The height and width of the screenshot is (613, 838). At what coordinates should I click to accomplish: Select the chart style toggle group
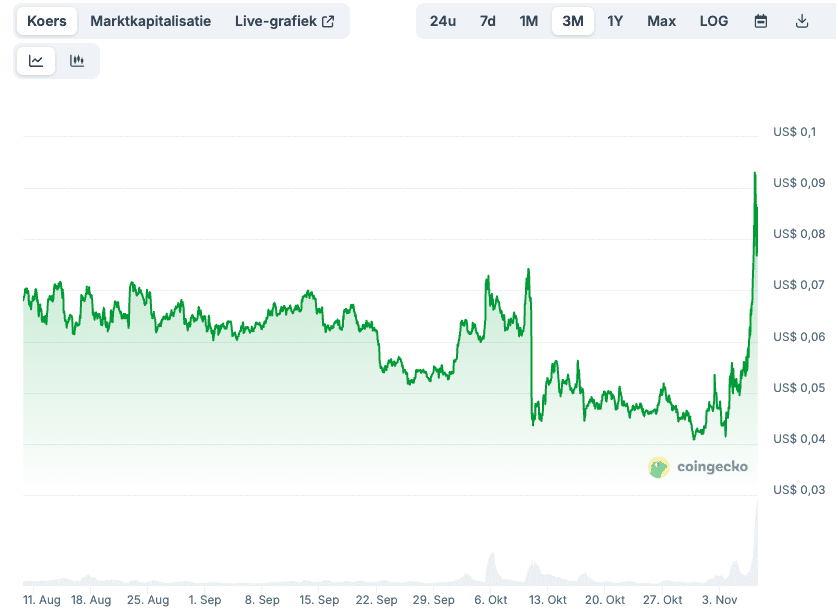[57, 60]
